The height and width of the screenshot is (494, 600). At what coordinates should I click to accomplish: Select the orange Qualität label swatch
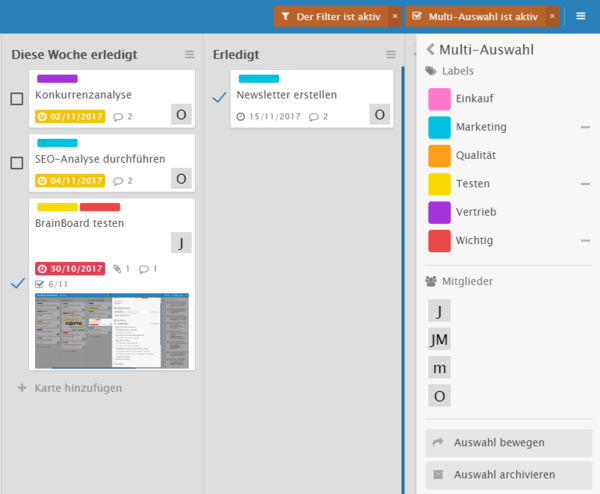click(x=439, y=156)
